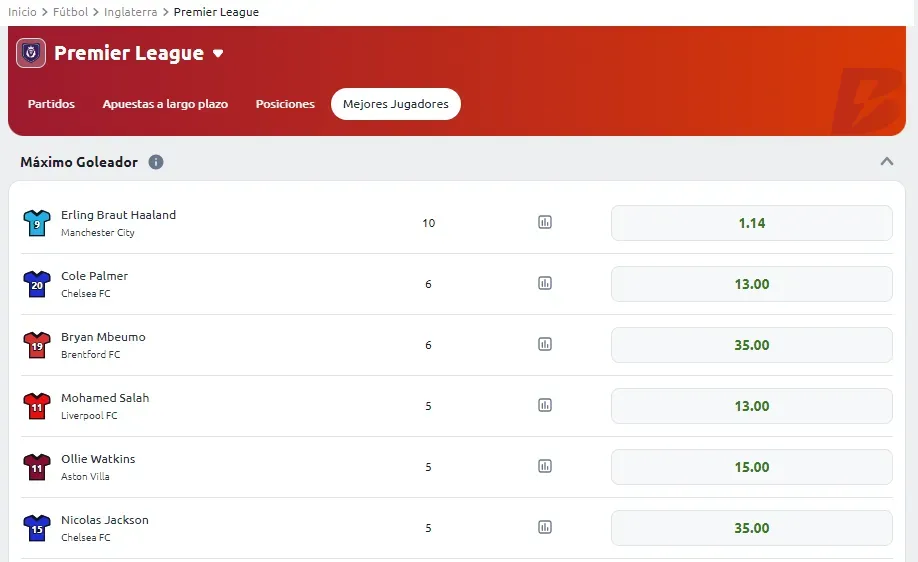Open stats icon for Erling Braut Haaland
This screenshot has width=918, height=562.
tap(544, 222)
